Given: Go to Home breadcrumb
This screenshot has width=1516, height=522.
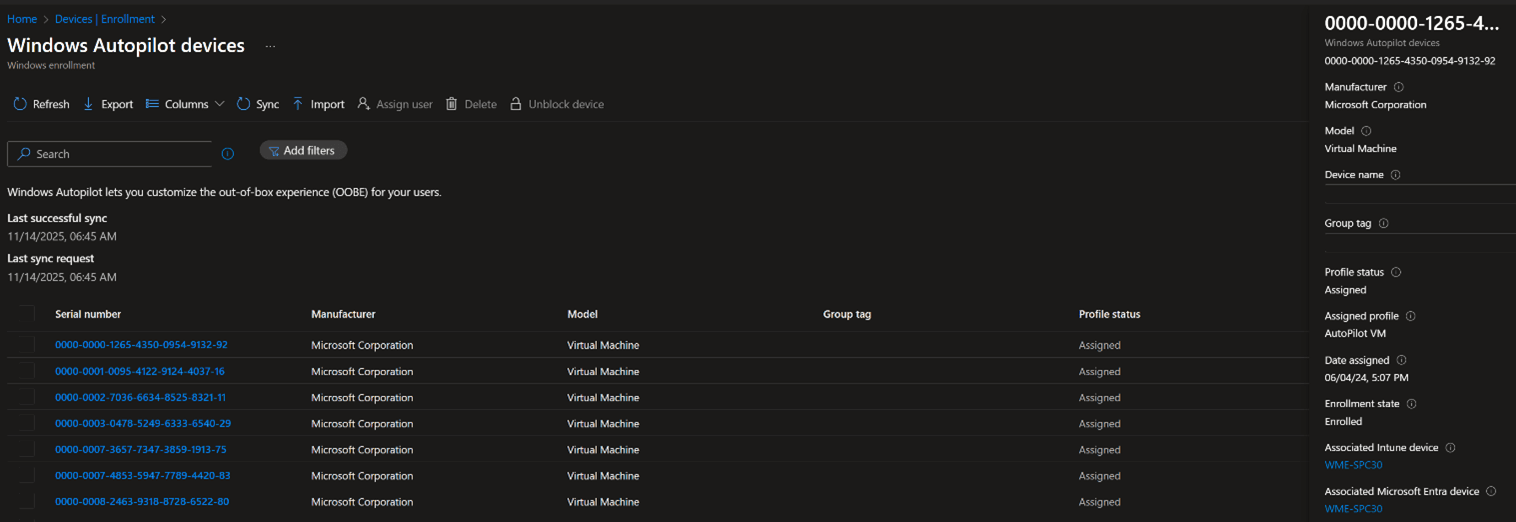Looking at the screenshot, I should click(22, 19).
